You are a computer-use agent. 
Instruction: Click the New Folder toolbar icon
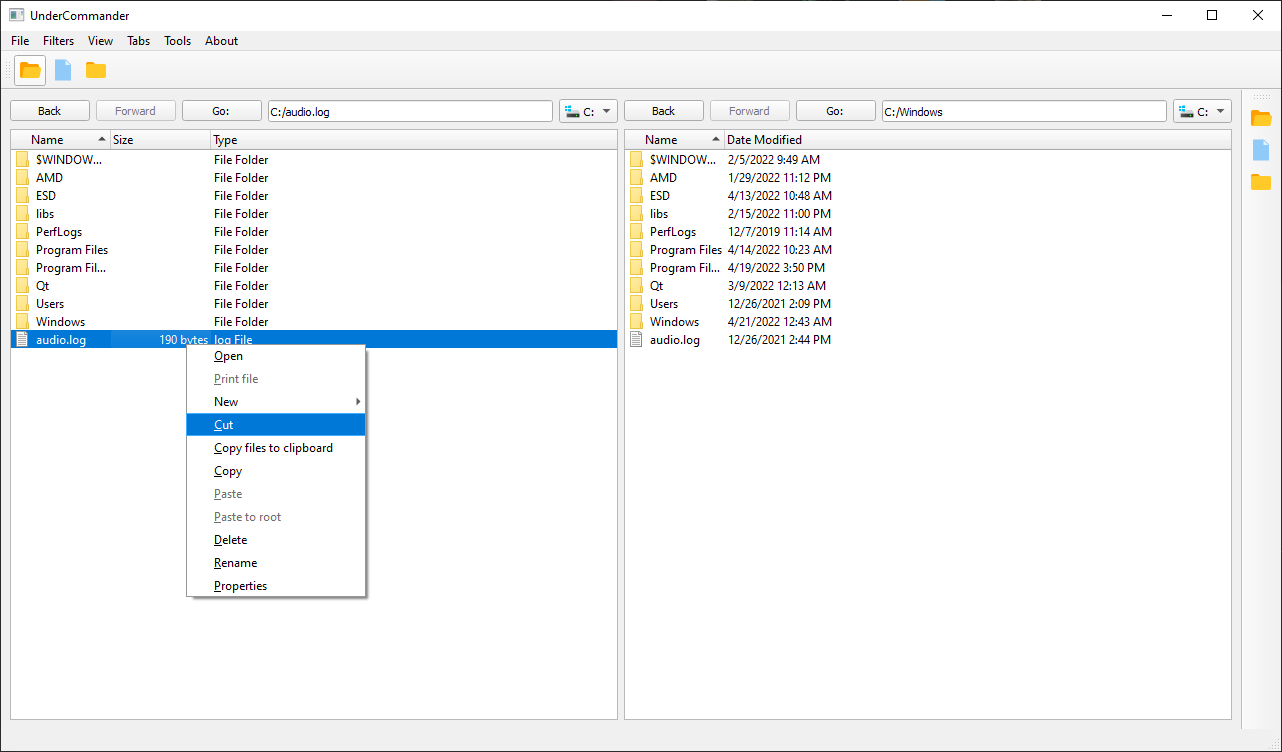[95, 70]
